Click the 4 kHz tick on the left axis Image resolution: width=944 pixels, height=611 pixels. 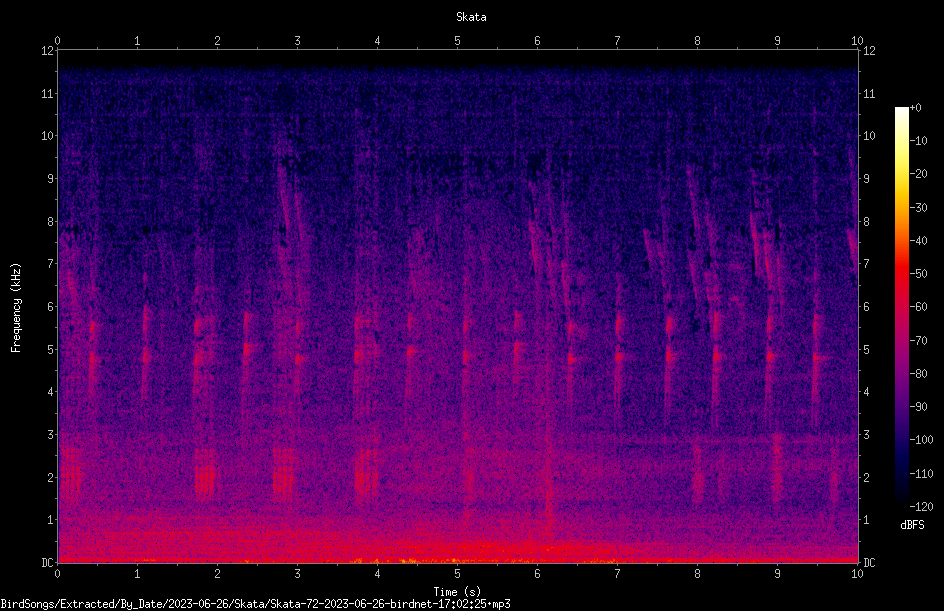click(51, 392)
